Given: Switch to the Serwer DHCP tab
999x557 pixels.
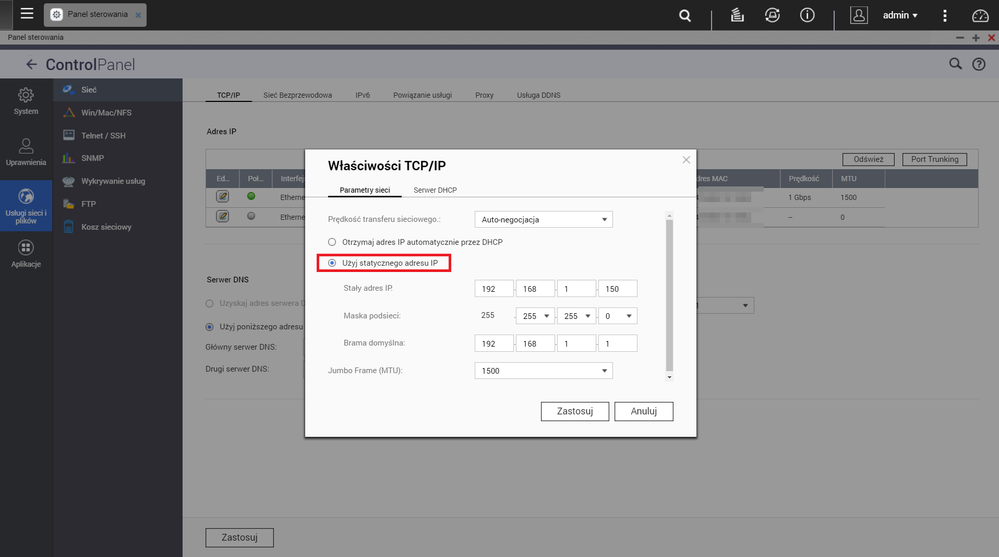Looking at the screenshot, I should click(435, 189).
